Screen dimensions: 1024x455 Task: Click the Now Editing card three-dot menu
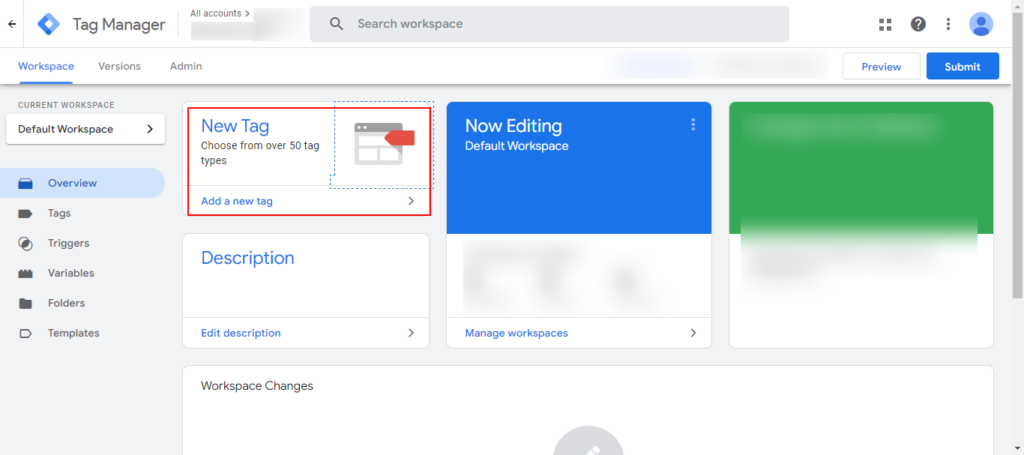pyautogui.click(x=692, y=125)
